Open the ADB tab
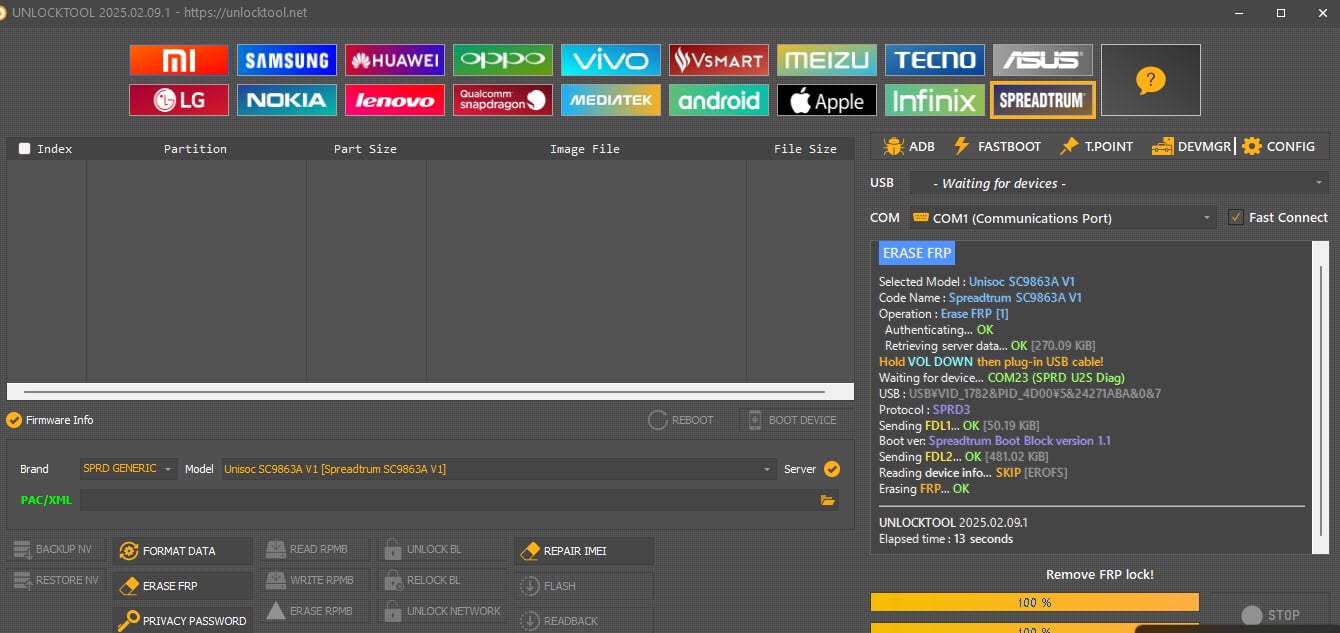The height and width of the screenshot is (633, 1340). 909,146
